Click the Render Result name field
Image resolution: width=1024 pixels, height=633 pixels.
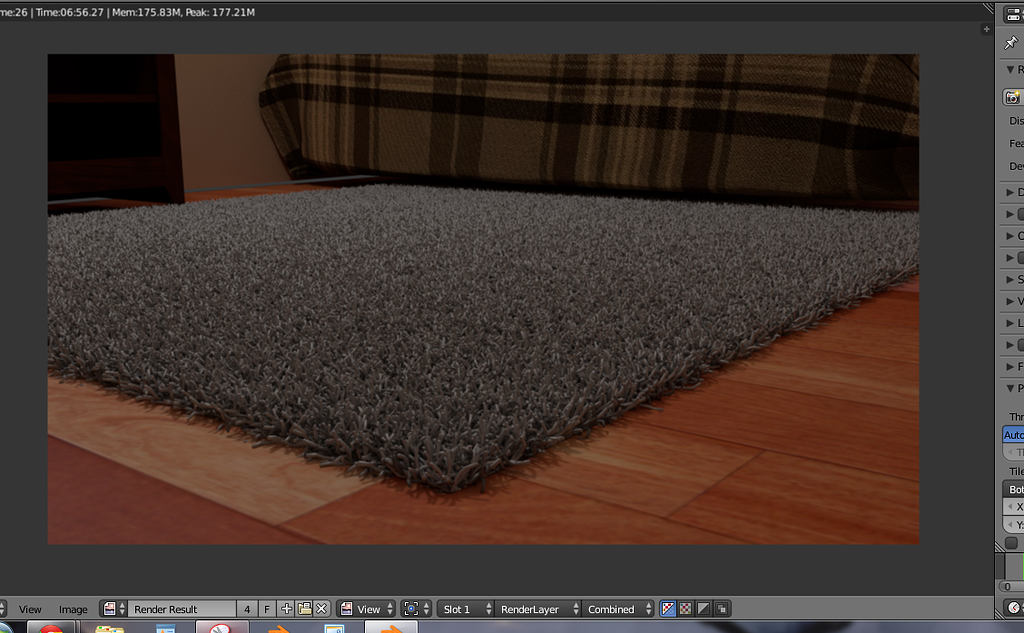[182, 609]
